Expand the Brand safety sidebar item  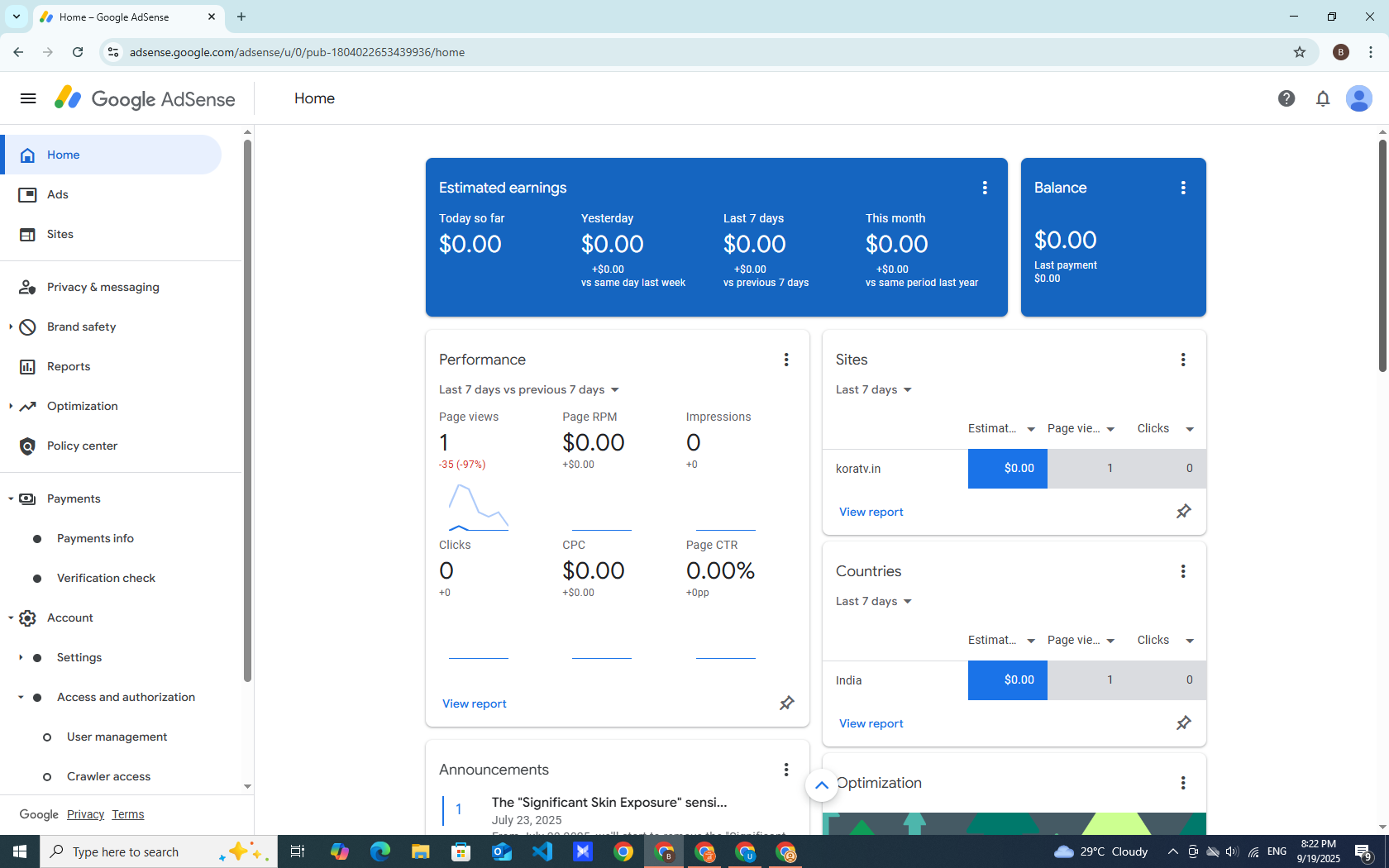(x=11, y=327)
